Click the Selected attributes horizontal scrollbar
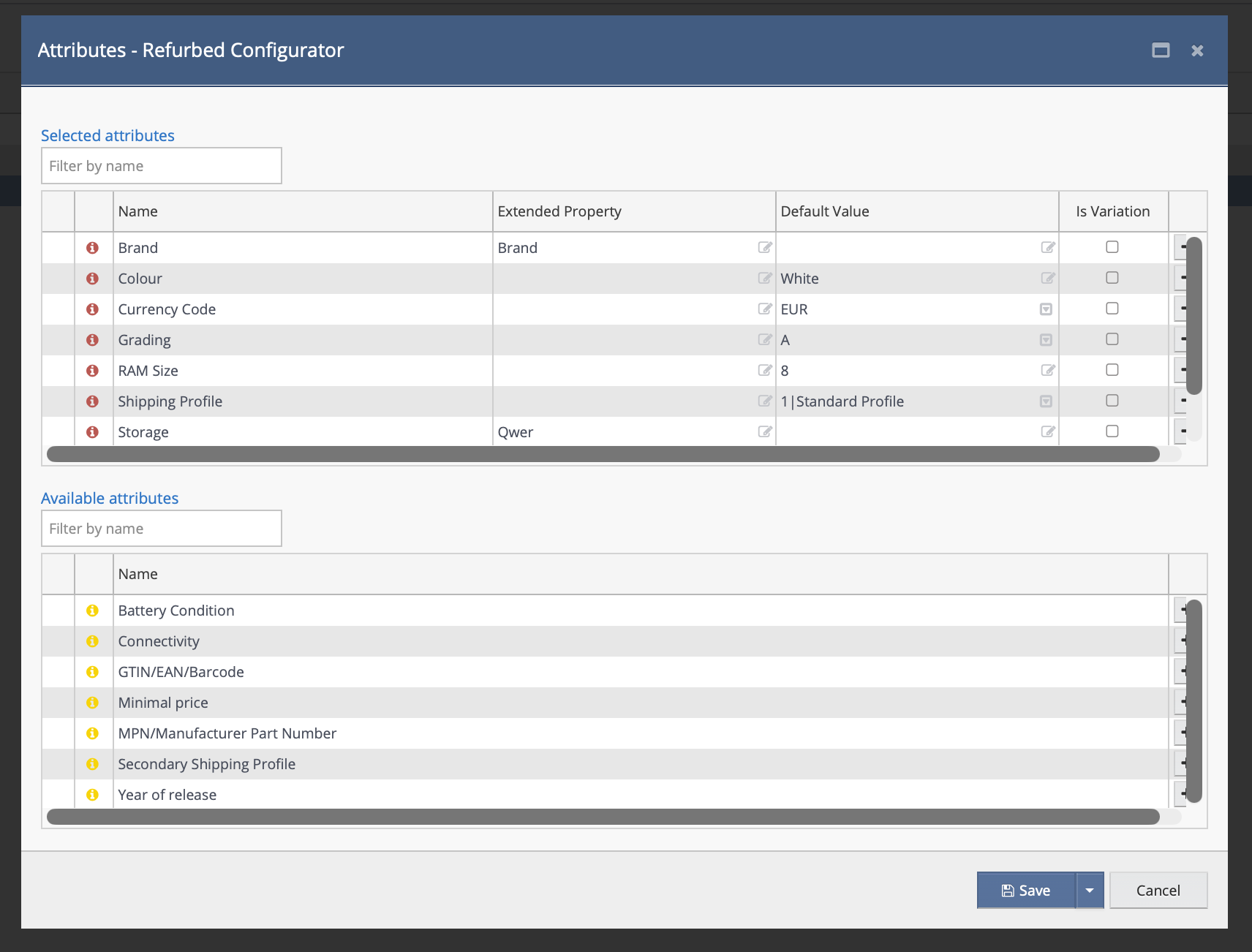1252x952 pixels. pos(603,454)
